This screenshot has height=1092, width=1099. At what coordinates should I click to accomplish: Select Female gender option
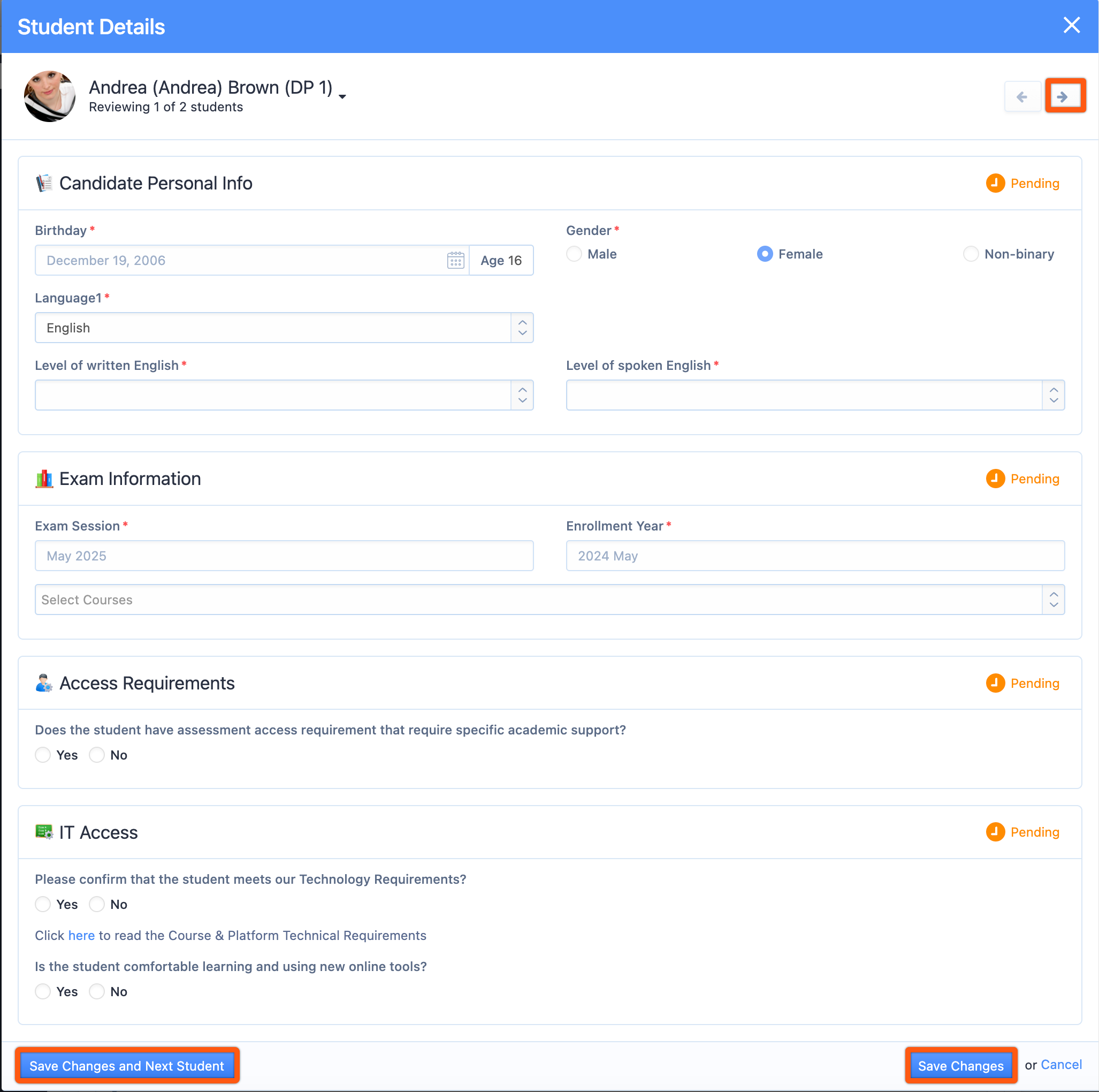765,254
